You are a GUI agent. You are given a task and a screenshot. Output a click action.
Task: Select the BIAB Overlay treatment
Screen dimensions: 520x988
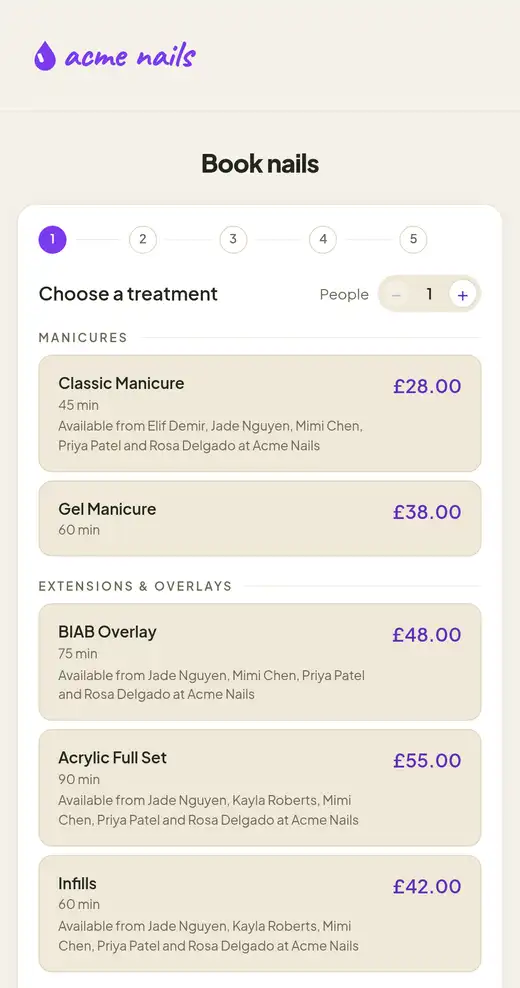coord(260,662)
